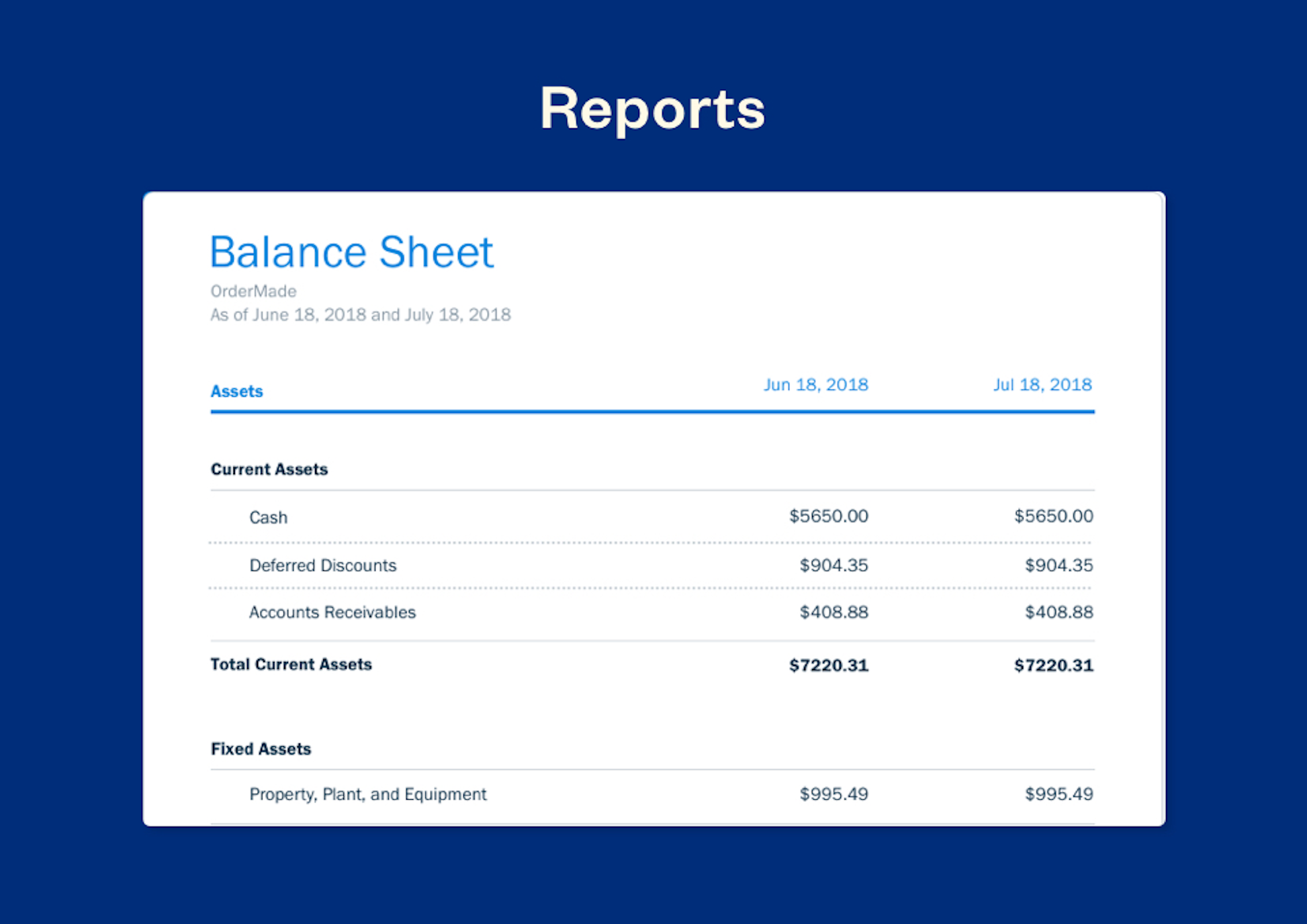Click the $5650.00 Cash value under July
This screenshot has height=924, width=1307.
(x=1053, y=516)
